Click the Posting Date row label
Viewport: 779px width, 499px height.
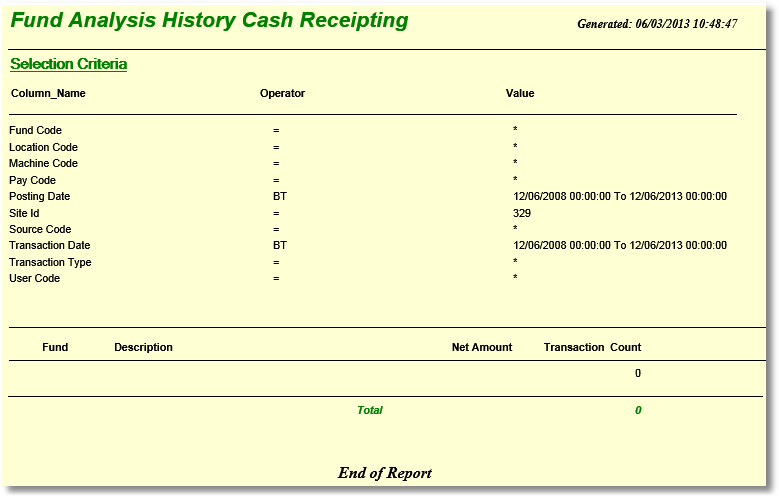[40, 197]
